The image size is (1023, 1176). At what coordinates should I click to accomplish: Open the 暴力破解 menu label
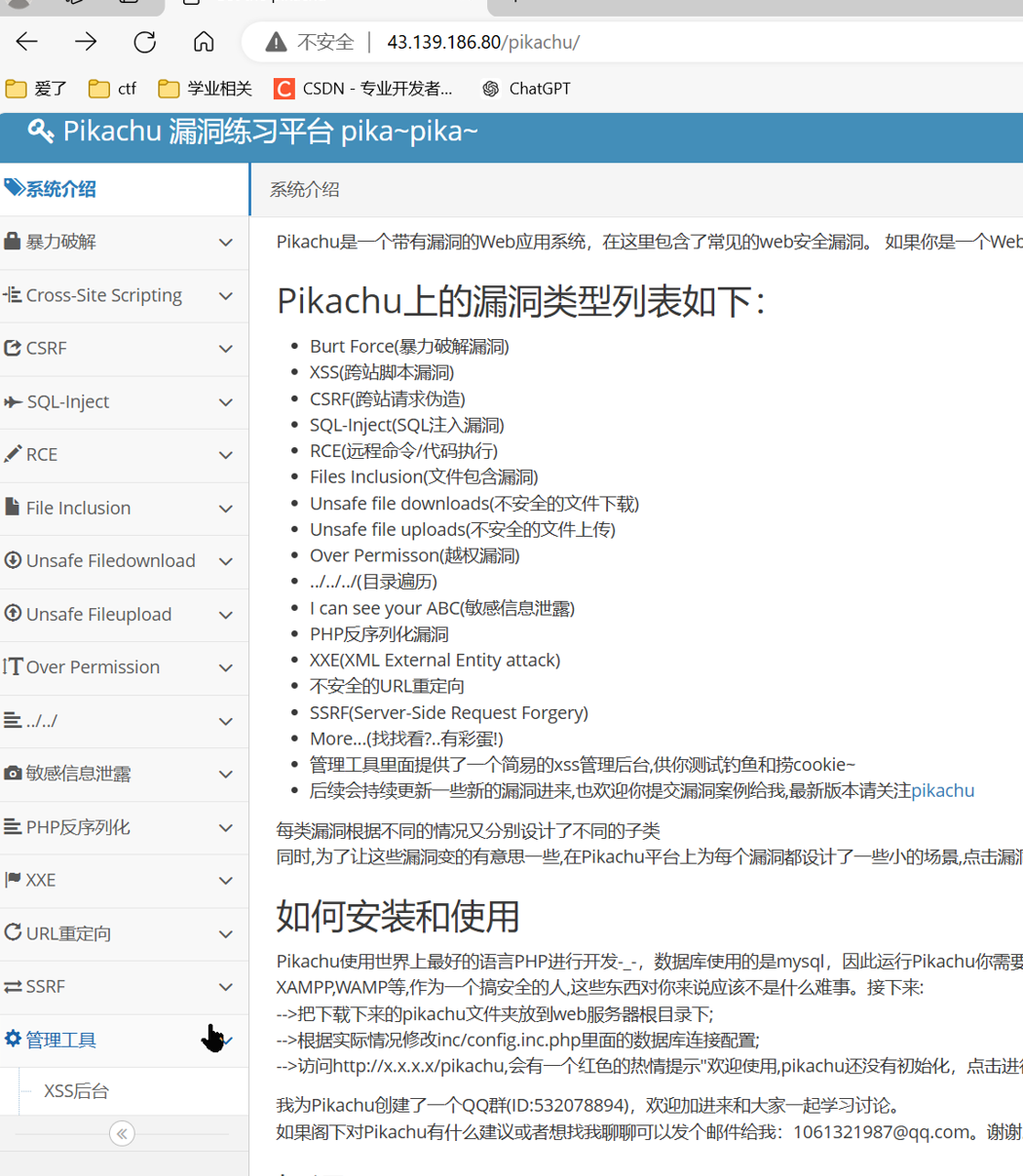click(61, 242)
